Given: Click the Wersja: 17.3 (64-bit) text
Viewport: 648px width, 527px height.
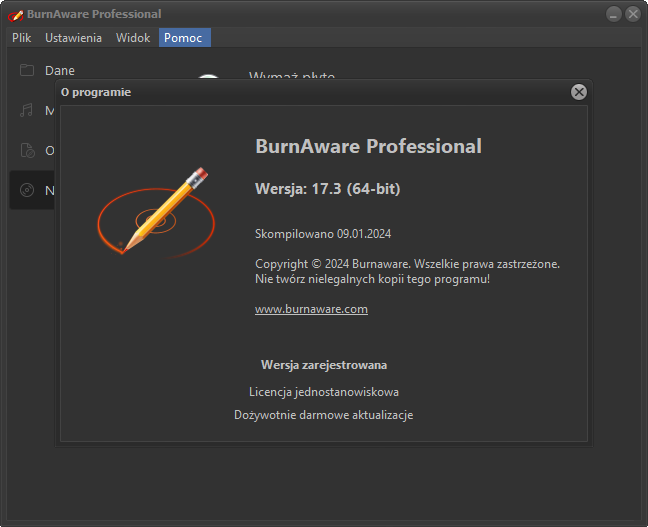Looking at the screenshot, I should click(328, 189).
